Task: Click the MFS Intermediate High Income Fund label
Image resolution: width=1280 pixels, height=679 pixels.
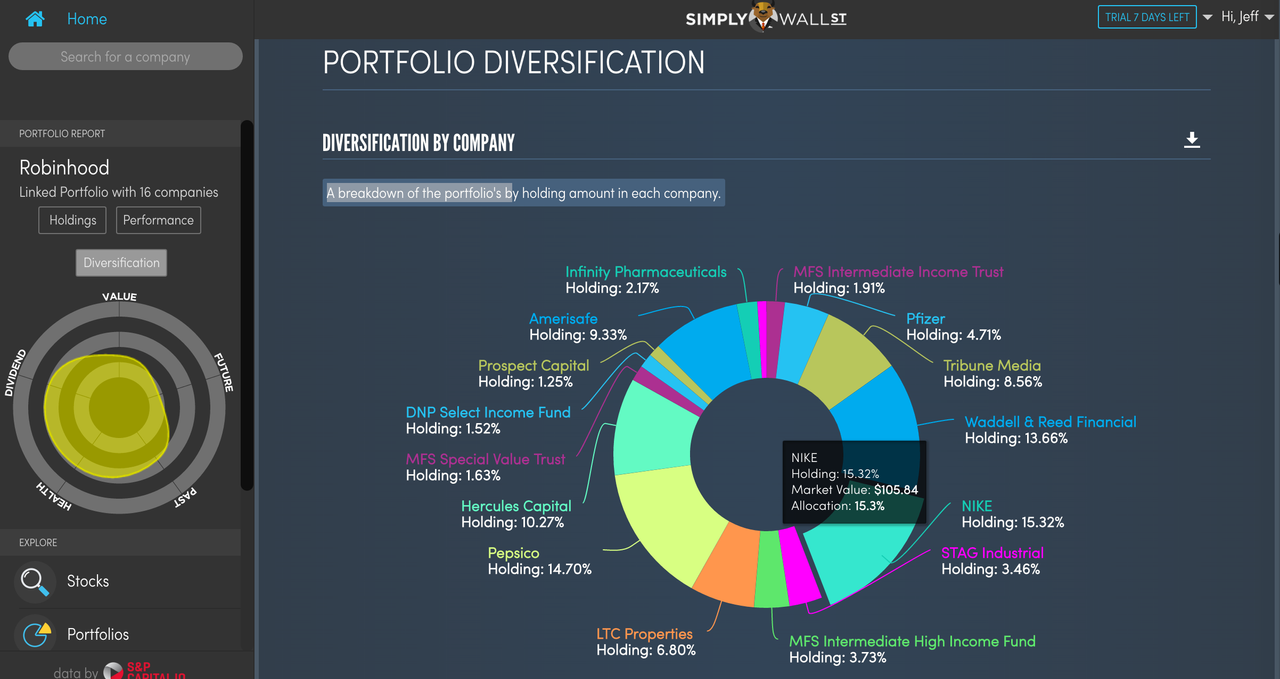Action: click(912, 641)
